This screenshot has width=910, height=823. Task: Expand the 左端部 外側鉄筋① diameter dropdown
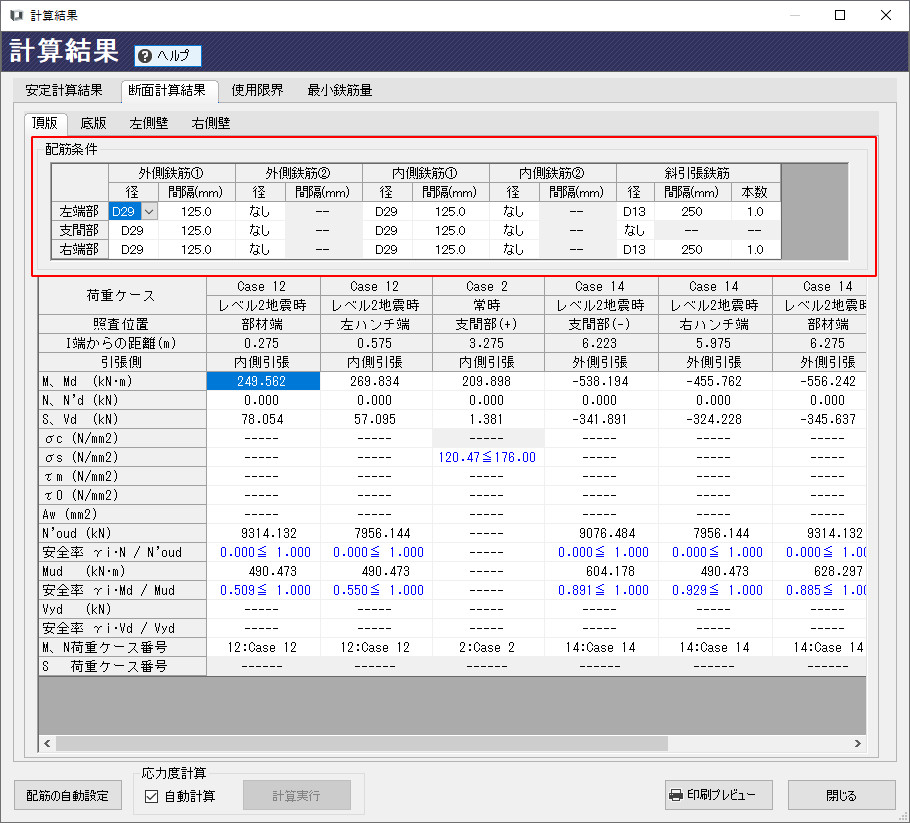tap(149, 212)
